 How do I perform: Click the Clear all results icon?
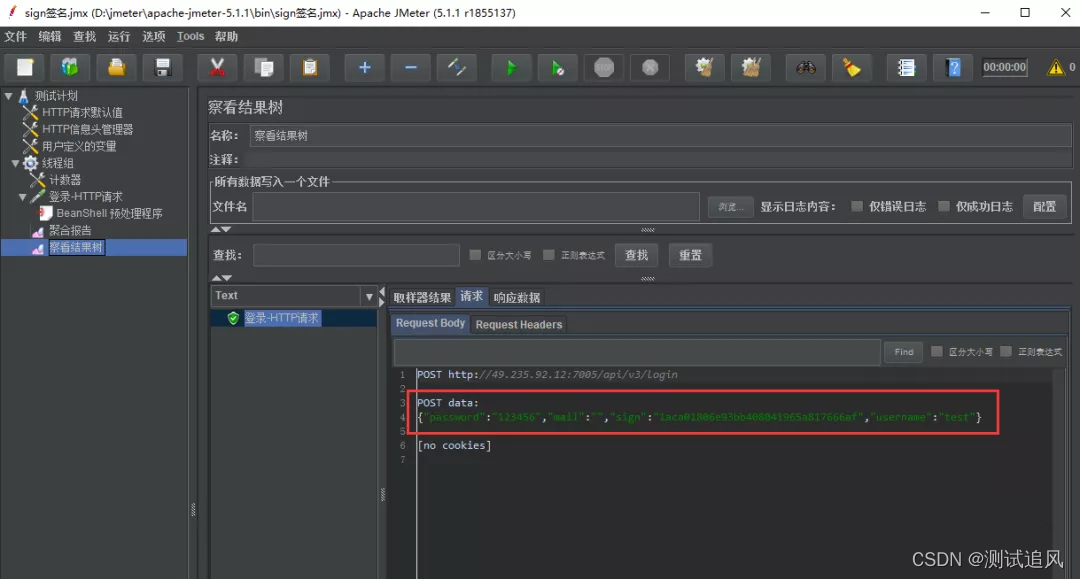(x=751, y=67)
